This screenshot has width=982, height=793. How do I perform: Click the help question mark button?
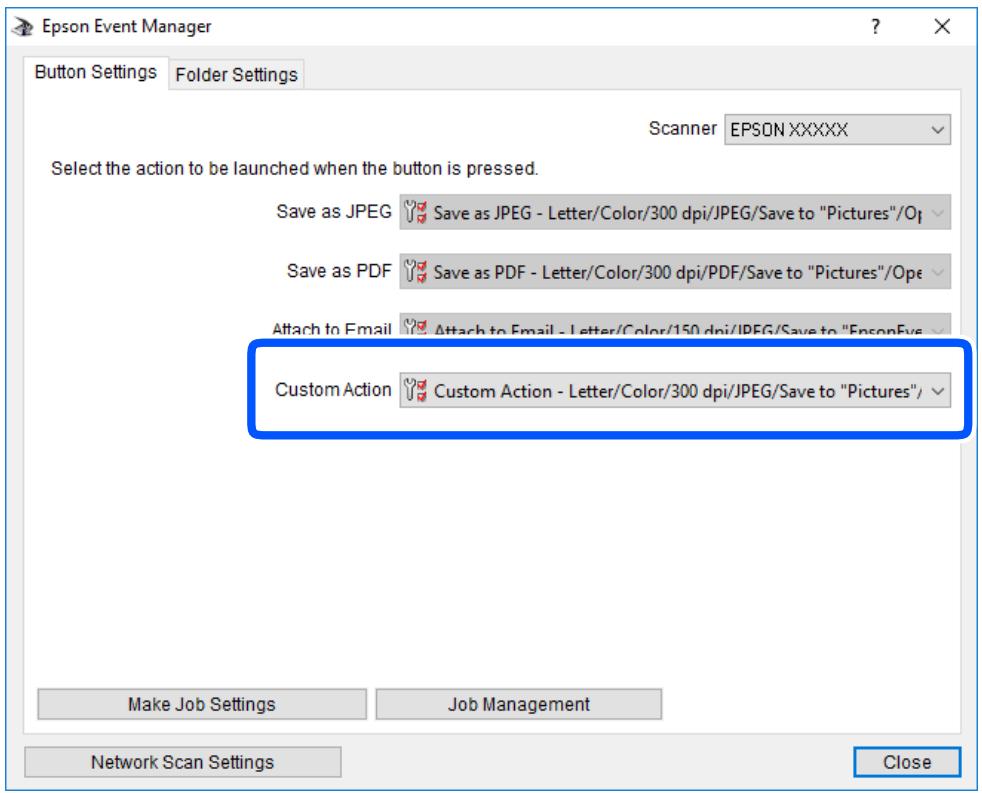876,26
